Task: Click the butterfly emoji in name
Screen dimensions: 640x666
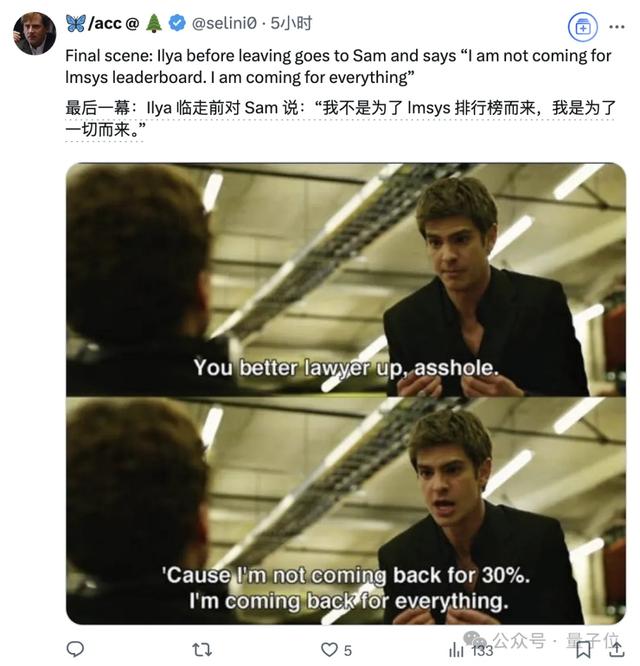Action: pos(76,23)
